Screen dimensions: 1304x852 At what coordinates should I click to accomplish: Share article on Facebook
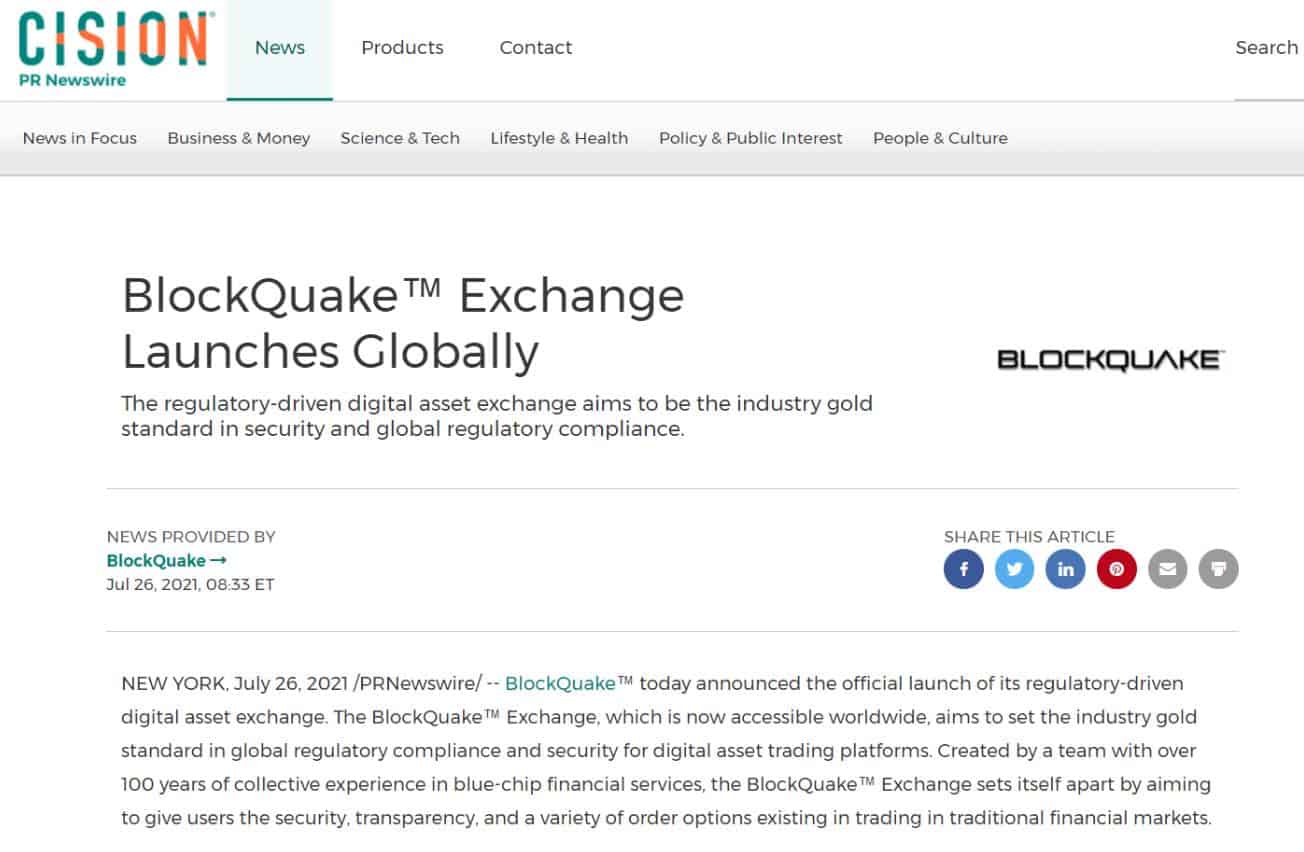click(x=964, y=569)
